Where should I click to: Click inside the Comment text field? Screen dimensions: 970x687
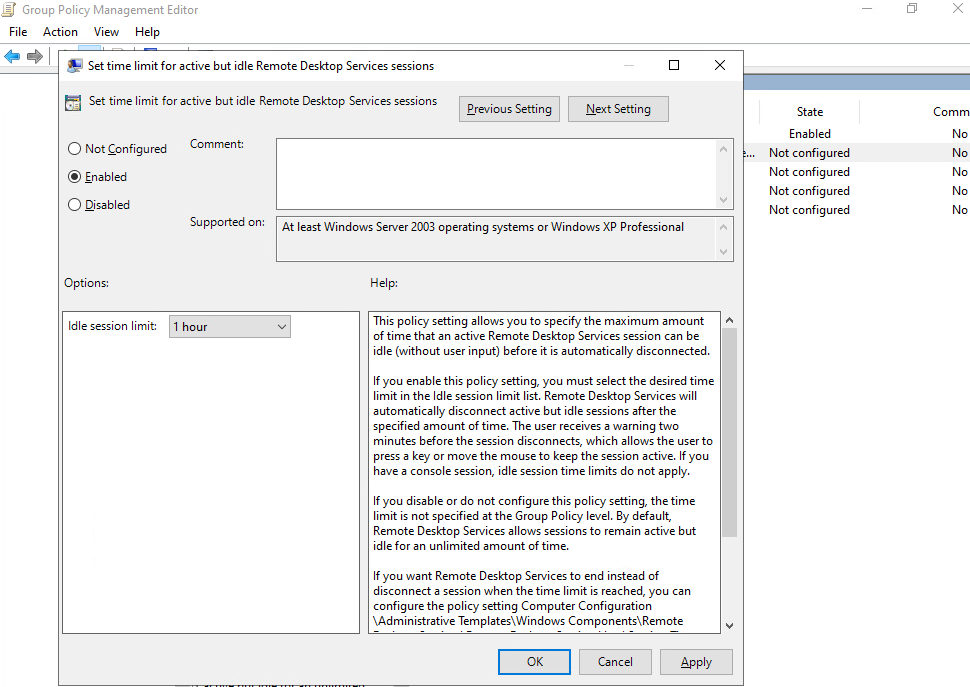pos(495,173)
